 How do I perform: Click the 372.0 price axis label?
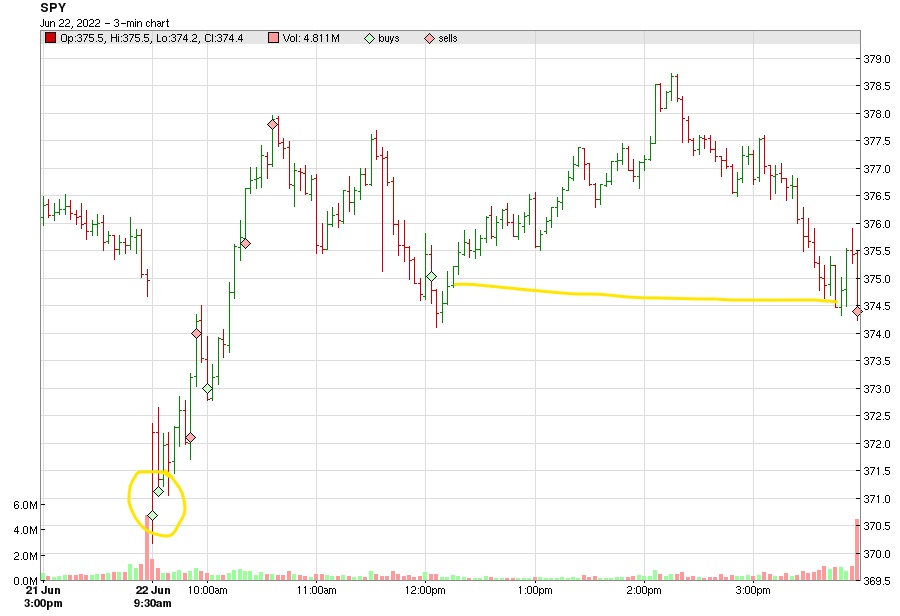pos(877,444)
